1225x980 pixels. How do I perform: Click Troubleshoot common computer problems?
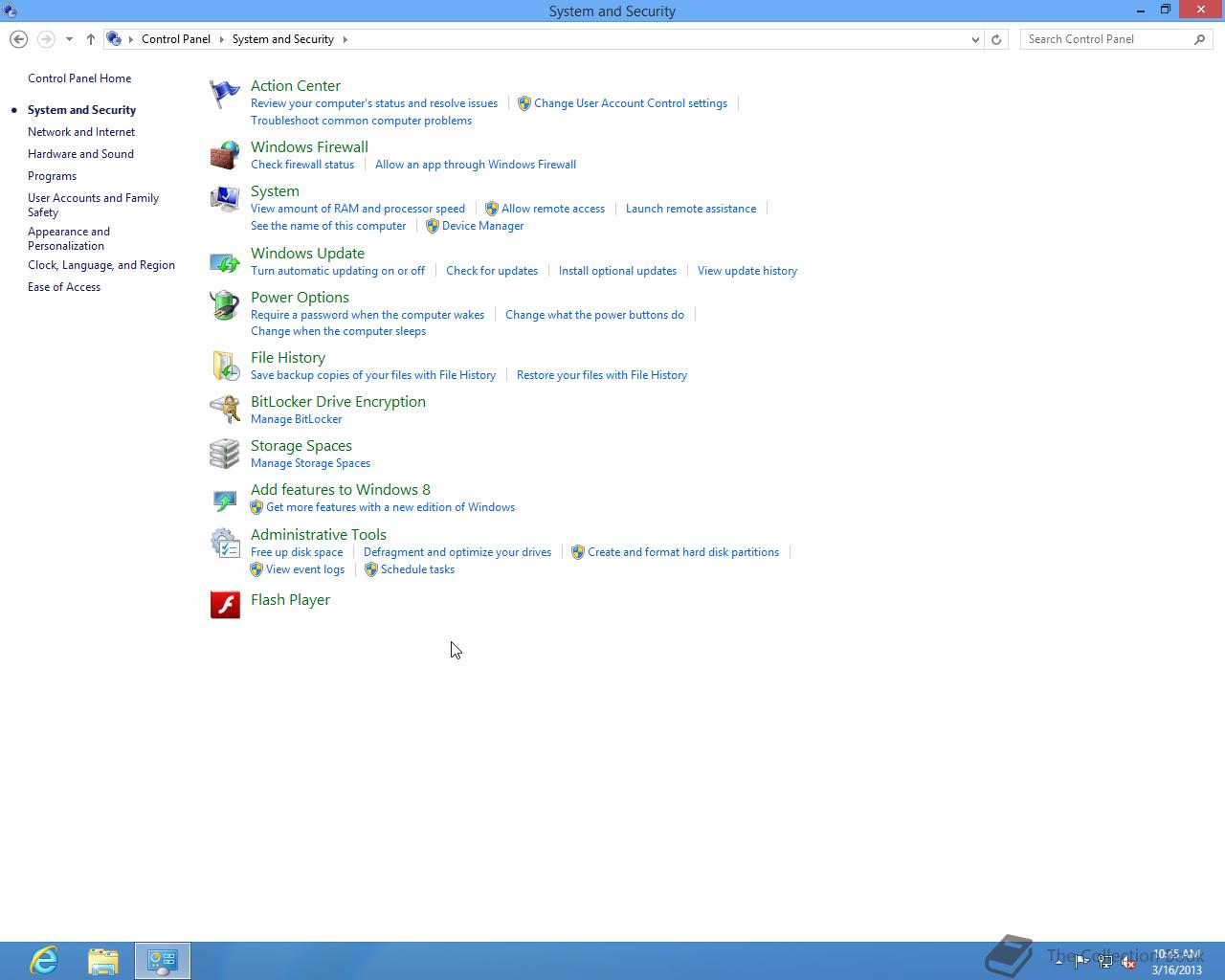coord(361,121)
